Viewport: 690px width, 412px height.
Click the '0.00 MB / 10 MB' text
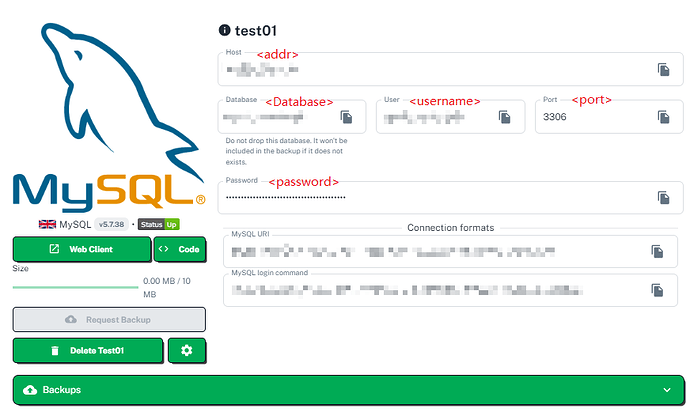167,287
